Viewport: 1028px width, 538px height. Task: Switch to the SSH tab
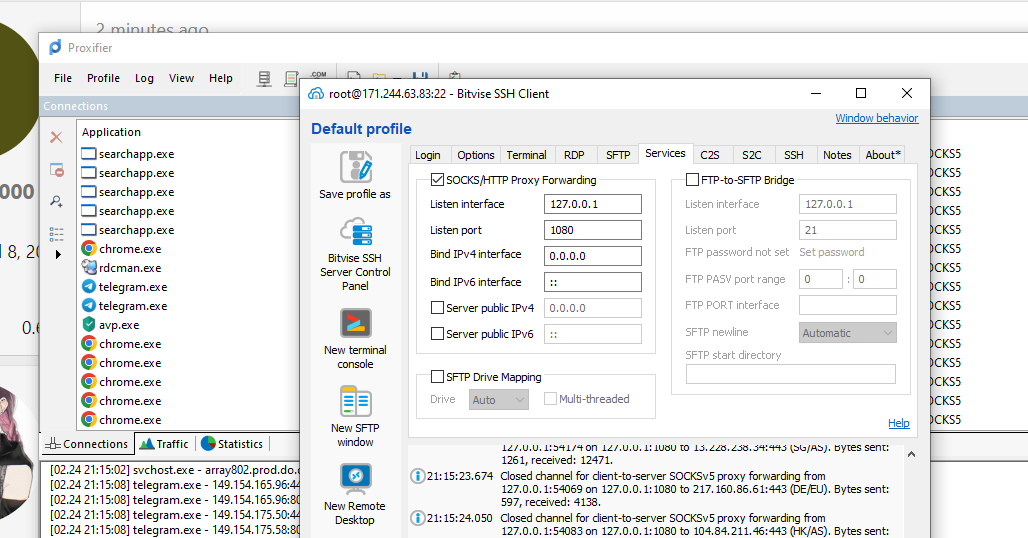[793, 155]
